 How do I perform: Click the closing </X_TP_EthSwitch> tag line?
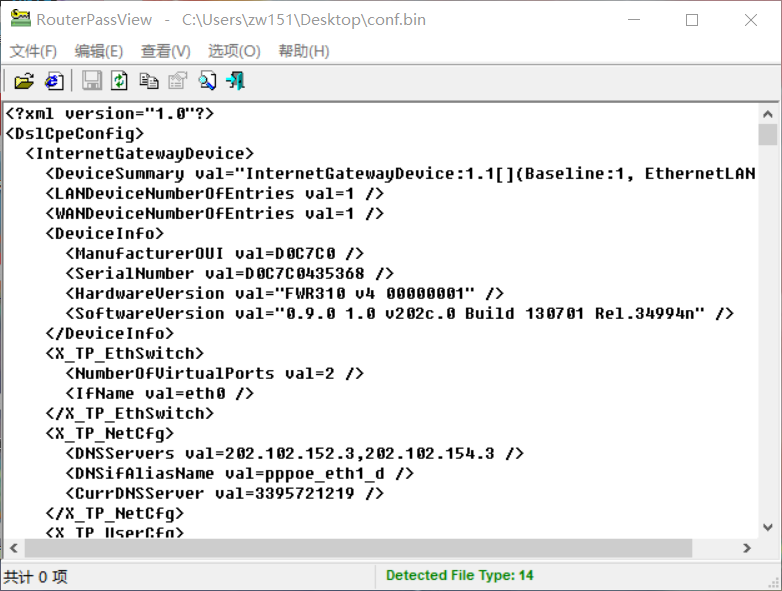tap(130, 413)
